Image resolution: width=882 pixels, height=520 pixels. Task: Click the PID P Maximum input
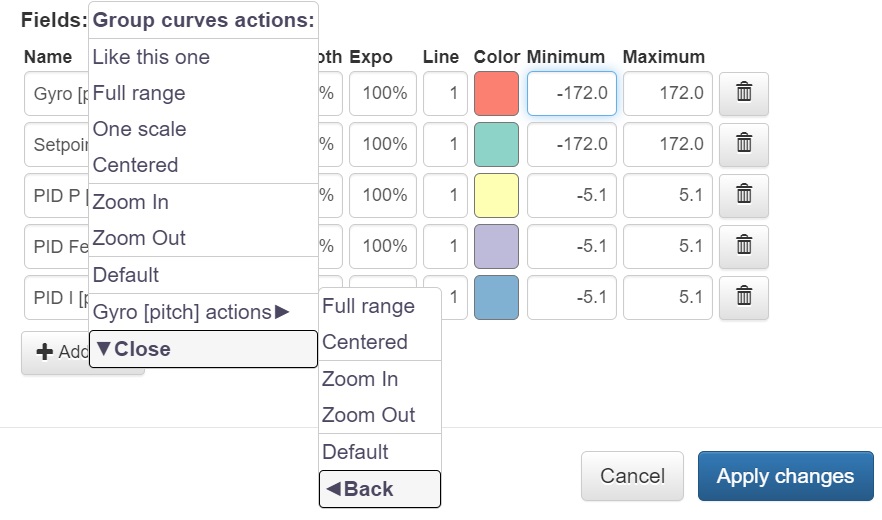pos(667,195)
